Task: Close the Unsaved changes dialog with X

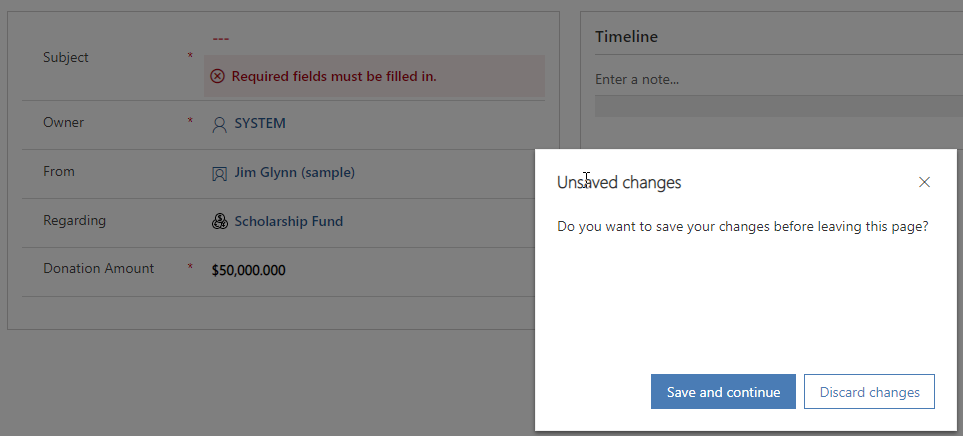Action: point(924,182)
